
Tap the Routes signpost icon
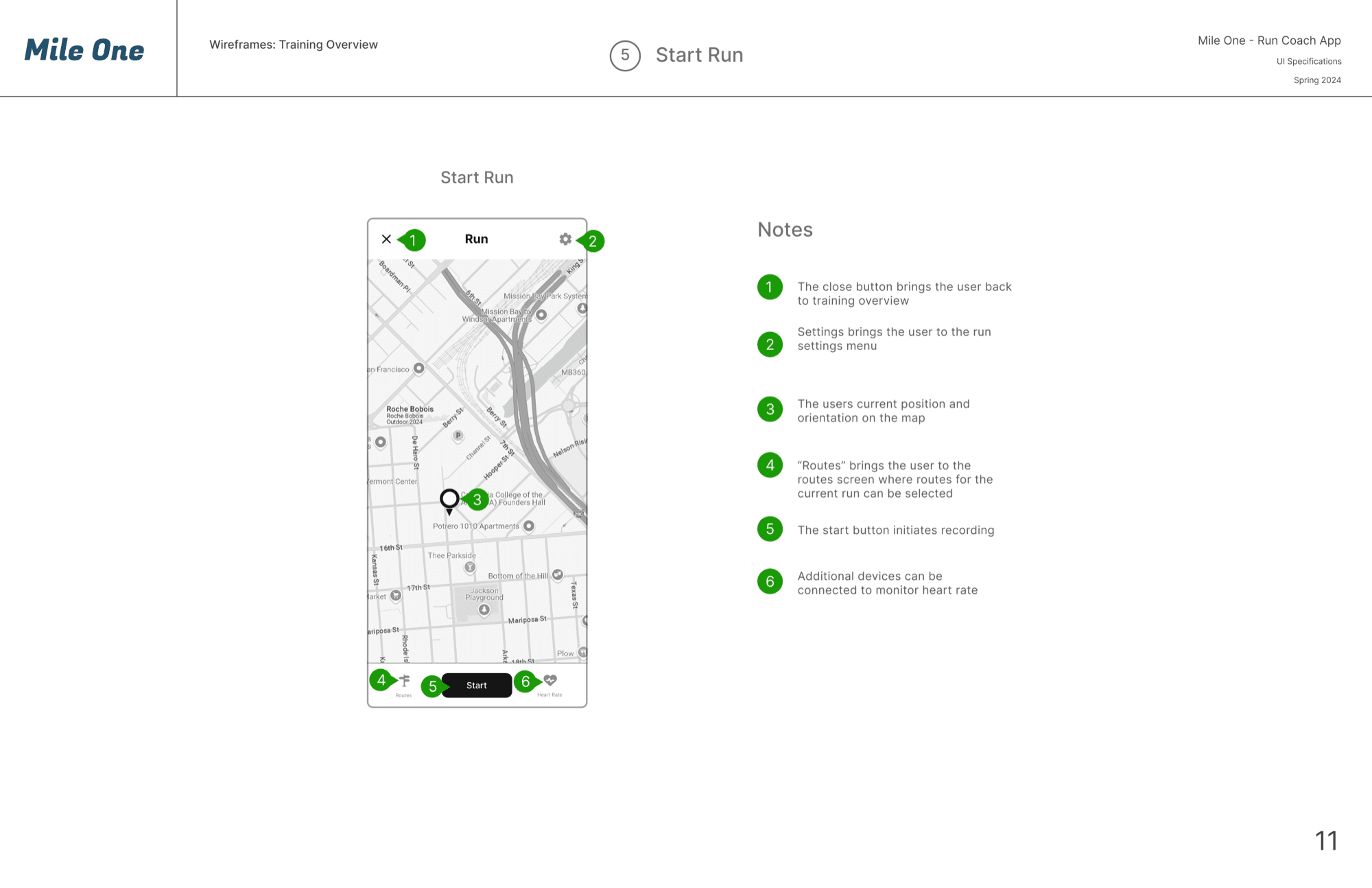[404, 681]
